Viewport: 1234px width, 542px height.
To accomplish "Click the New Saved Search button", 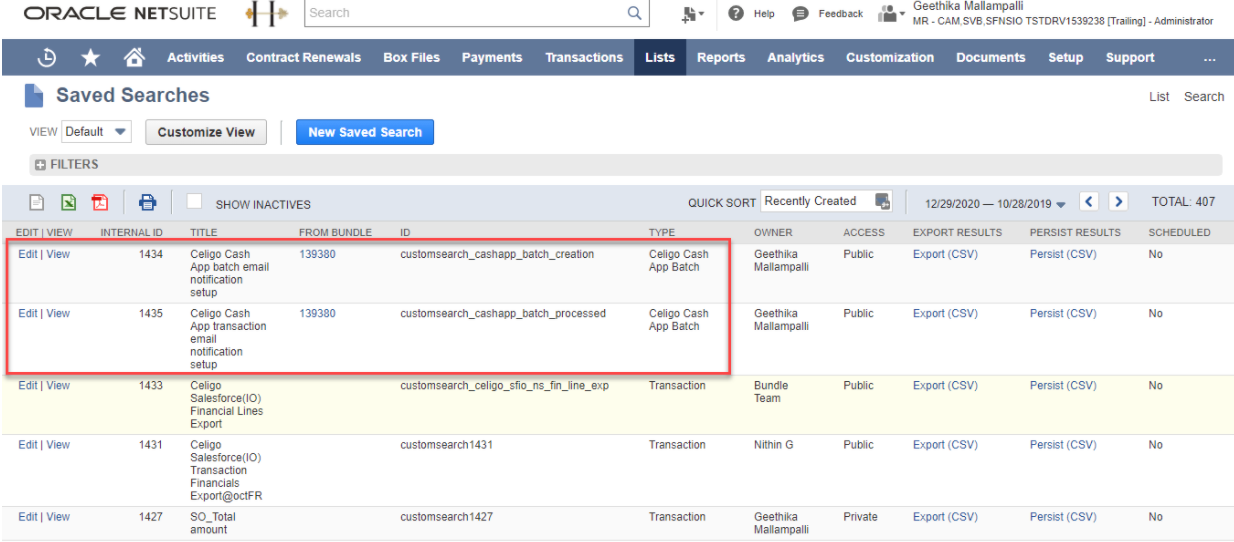I will 365,132.
